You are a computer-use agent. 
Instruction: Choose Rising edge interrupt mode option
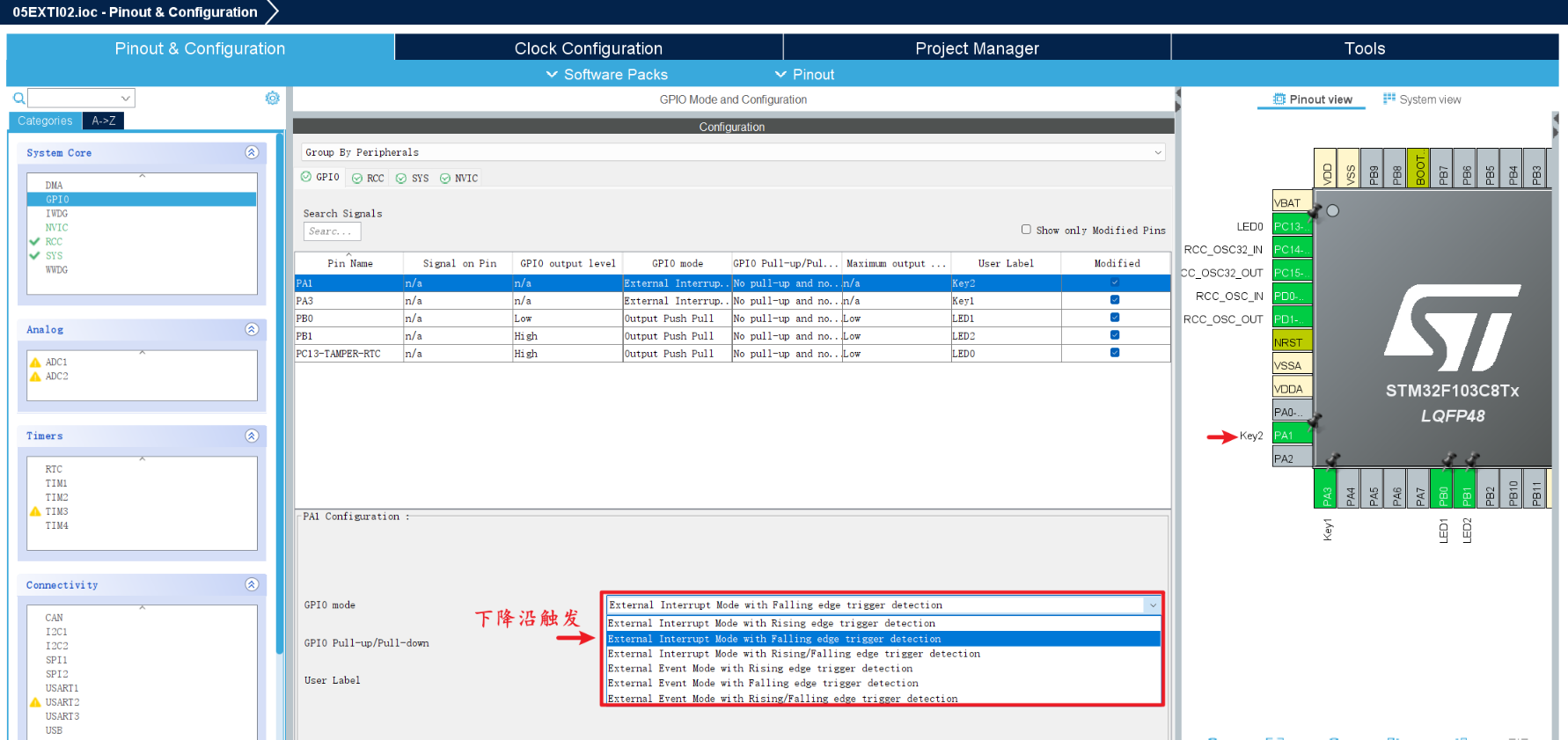883,623
